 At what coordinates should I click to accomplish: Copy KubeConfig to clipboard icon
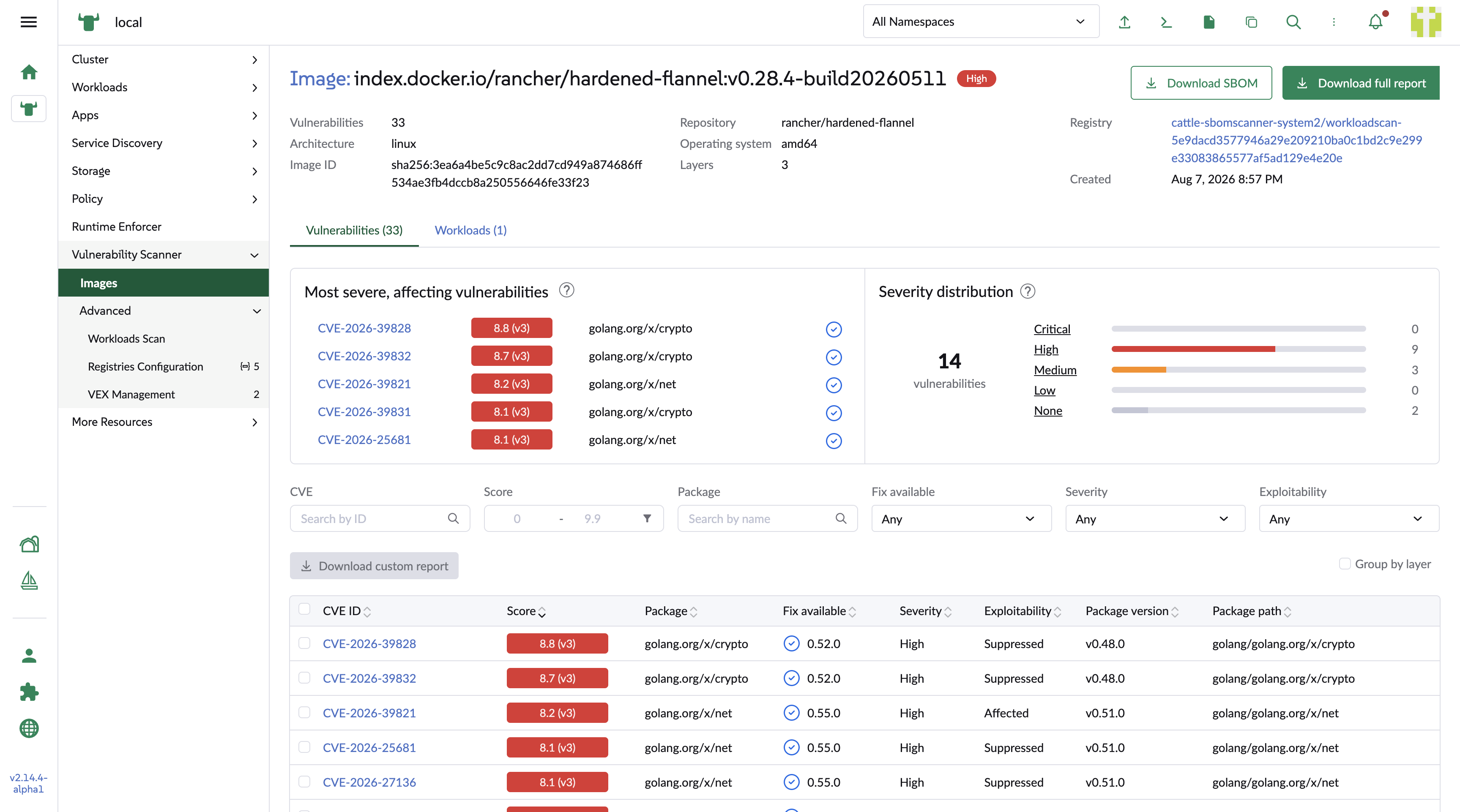(1251, 22)
